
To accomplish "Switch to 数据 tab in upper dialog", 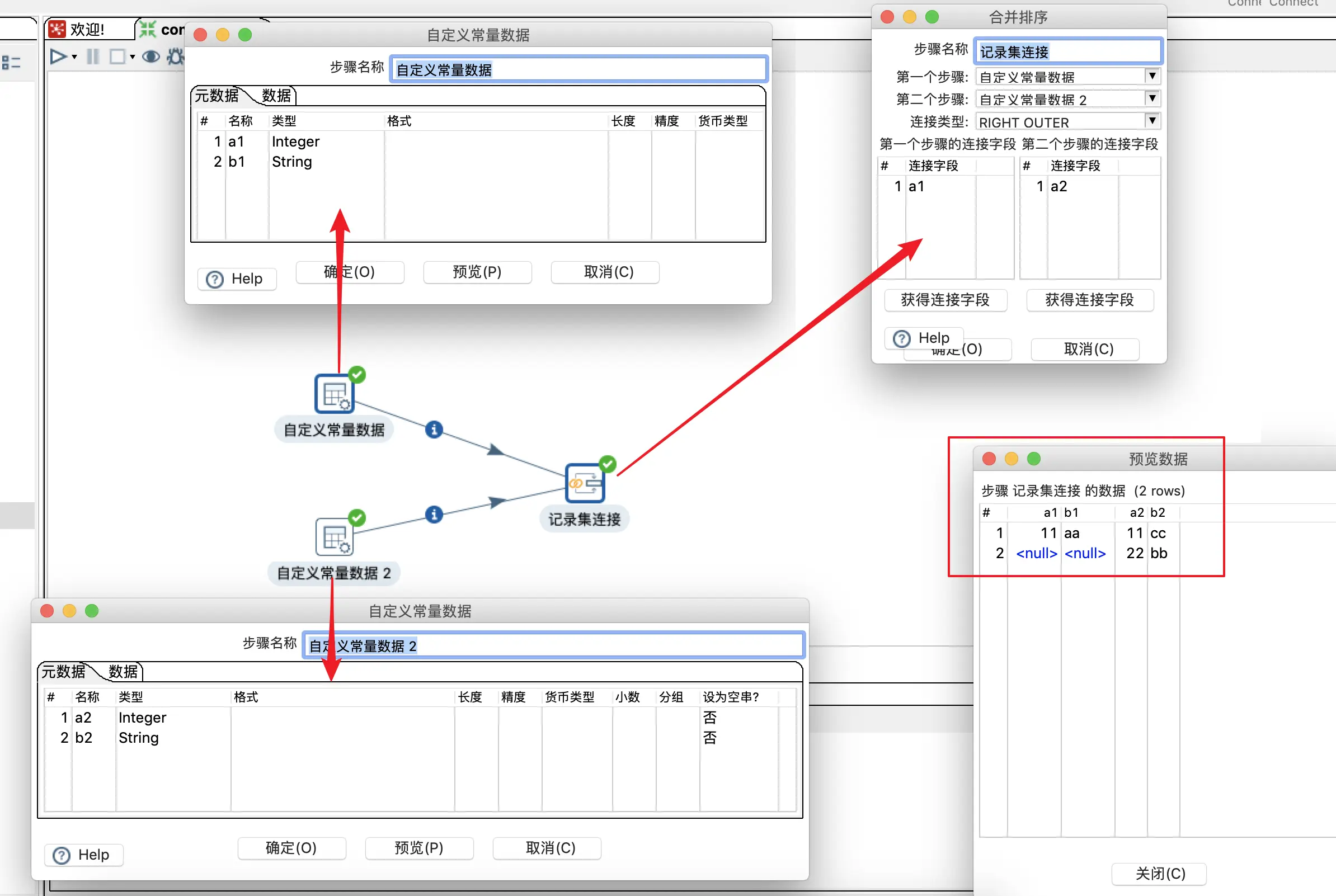I will point(276,96).
